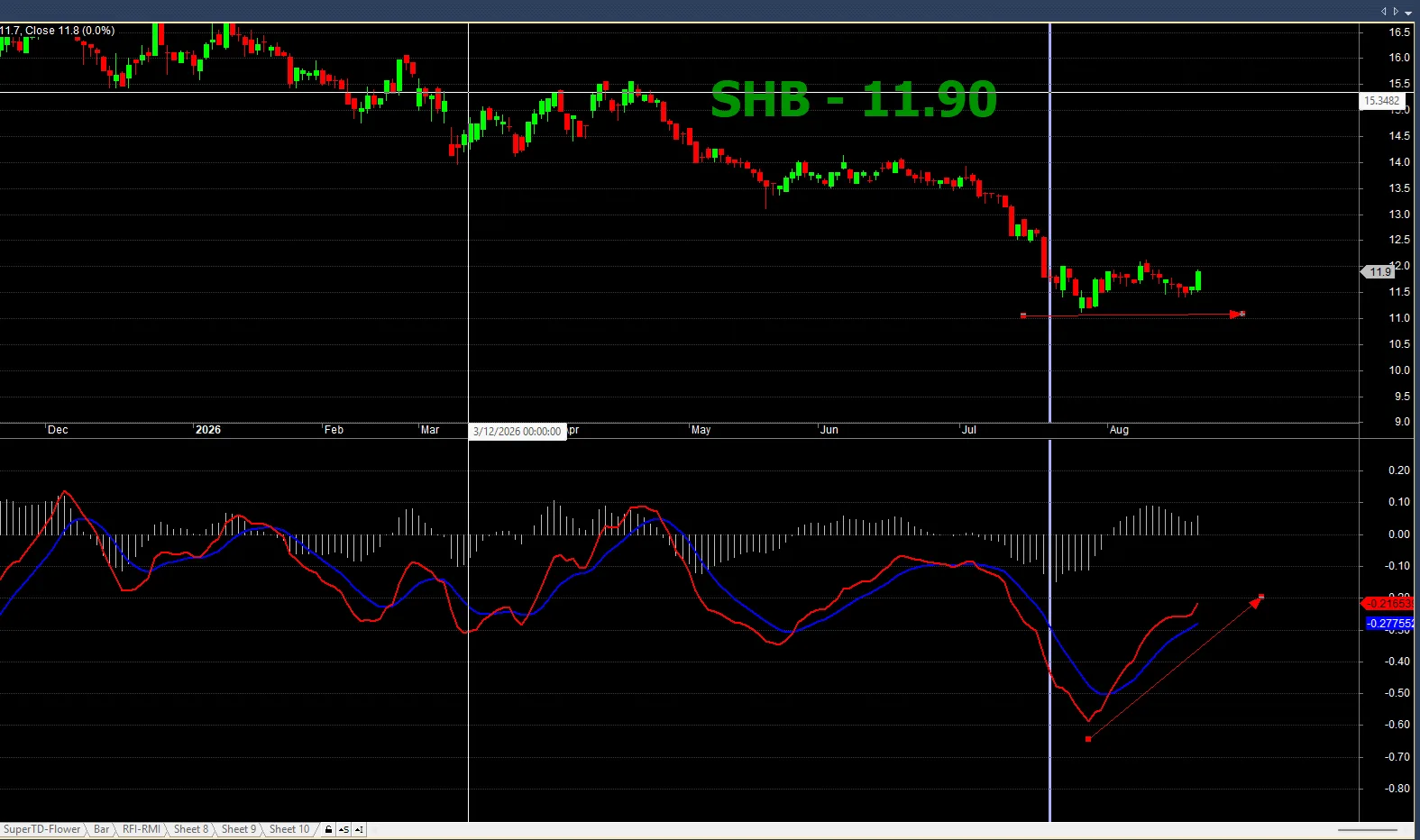Click the Dec label on time axis
The width and height of the screenshot is (1420, 840).
click(x=58, y=430)
